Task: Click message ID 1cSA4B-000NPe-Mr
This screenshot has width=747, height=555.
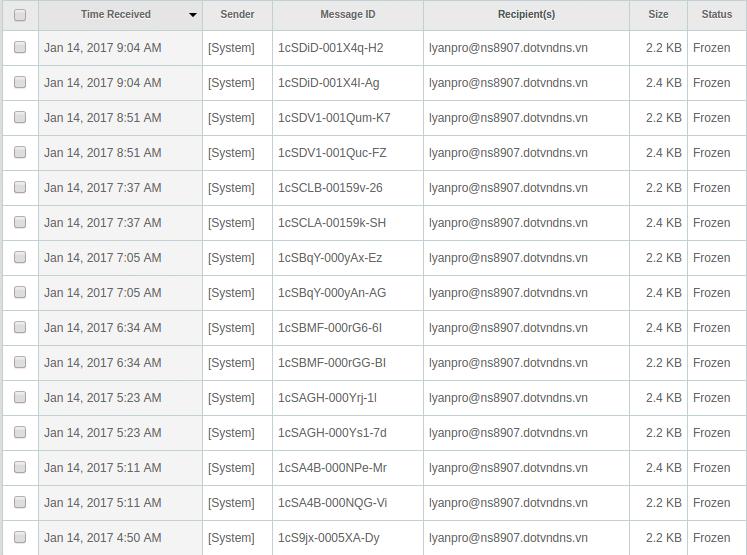Action: point(333,468)
